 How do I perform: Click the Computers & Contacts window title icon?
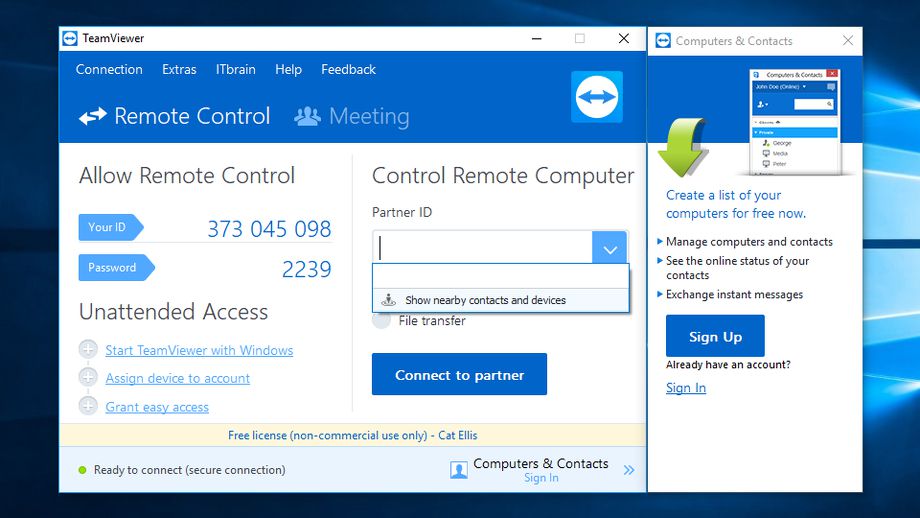(663, 40)
